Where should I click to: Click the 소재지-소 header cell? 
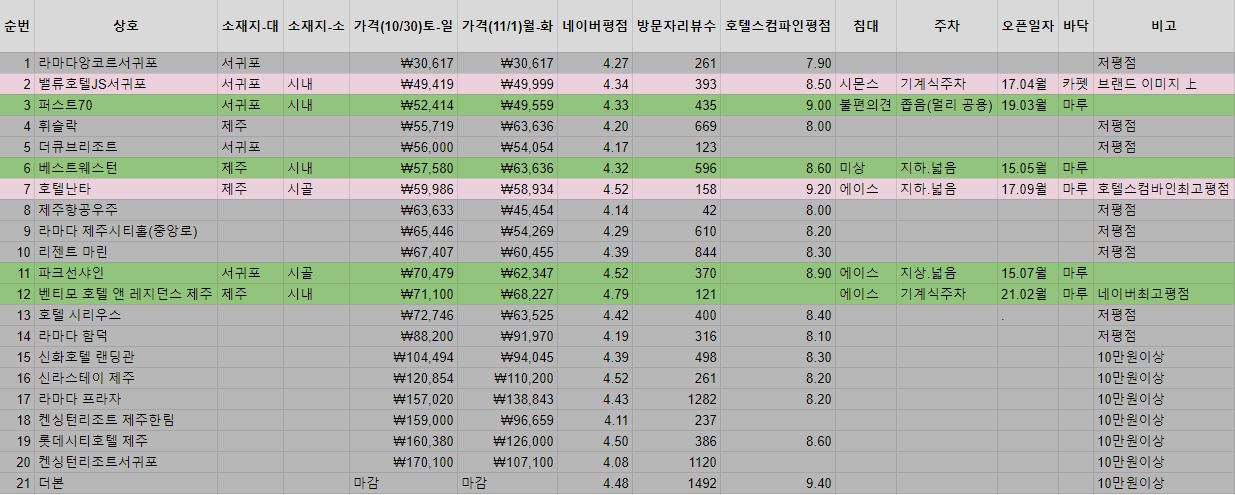pyautogui.click(x=316, y=26)
